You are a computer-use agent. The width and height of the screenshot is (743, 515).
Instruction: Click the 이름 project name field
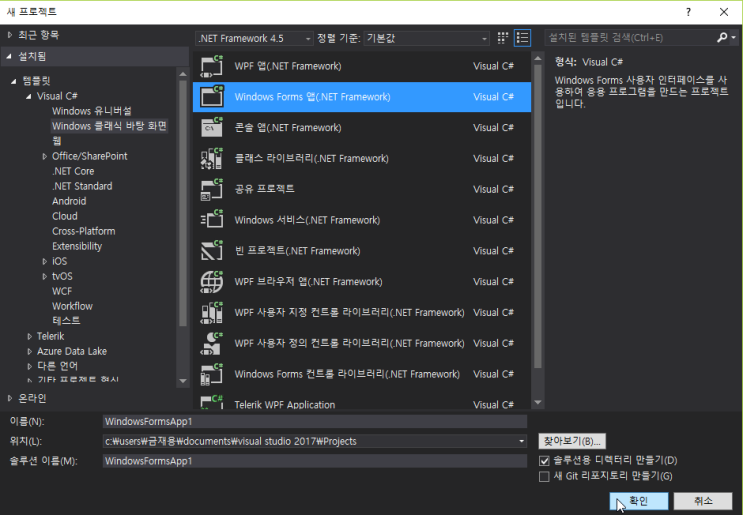pyautogui.click(x=315, y=422)
